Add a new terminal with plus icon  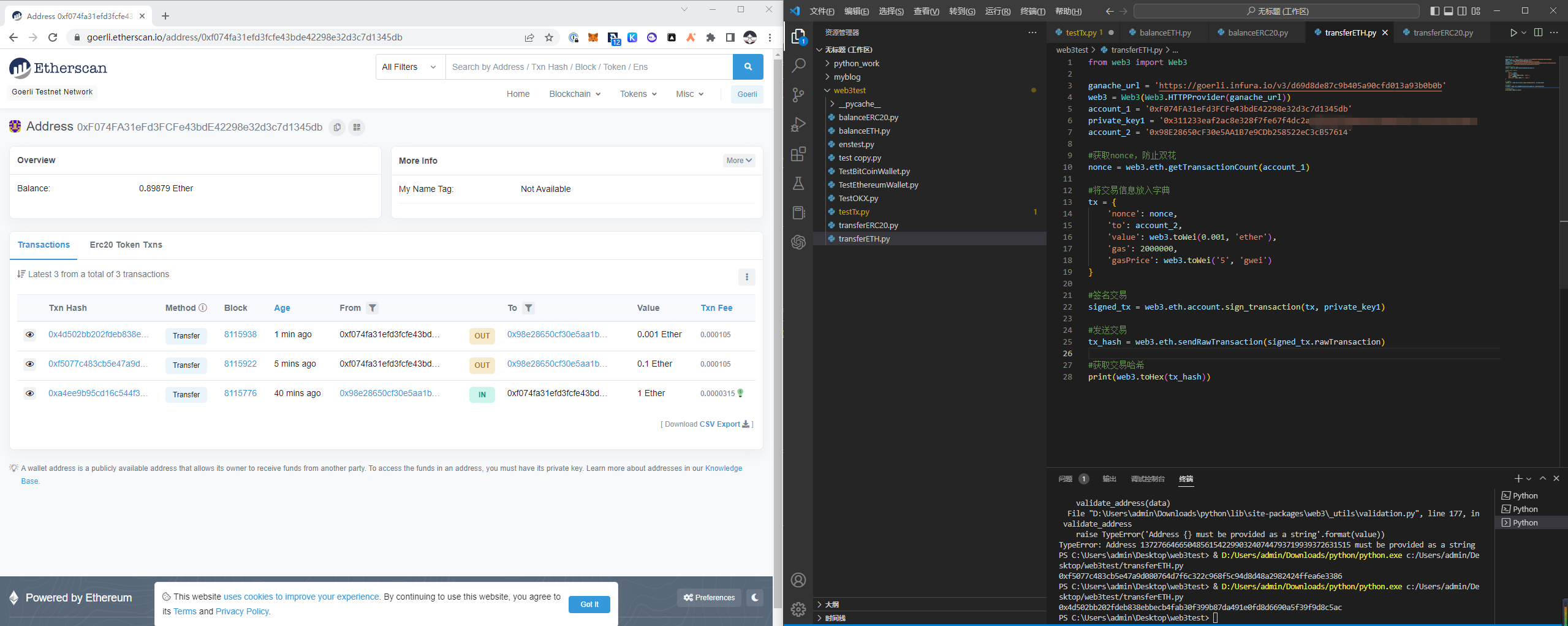(1518, 479)
